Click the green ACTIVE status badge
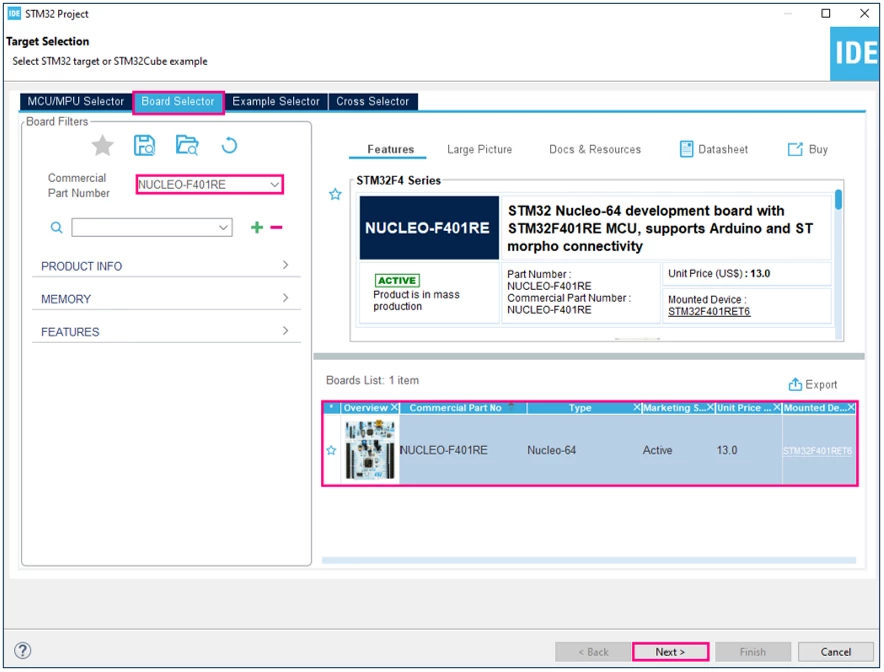This screenshot has height=672, width=884. [x=397, y=280]
